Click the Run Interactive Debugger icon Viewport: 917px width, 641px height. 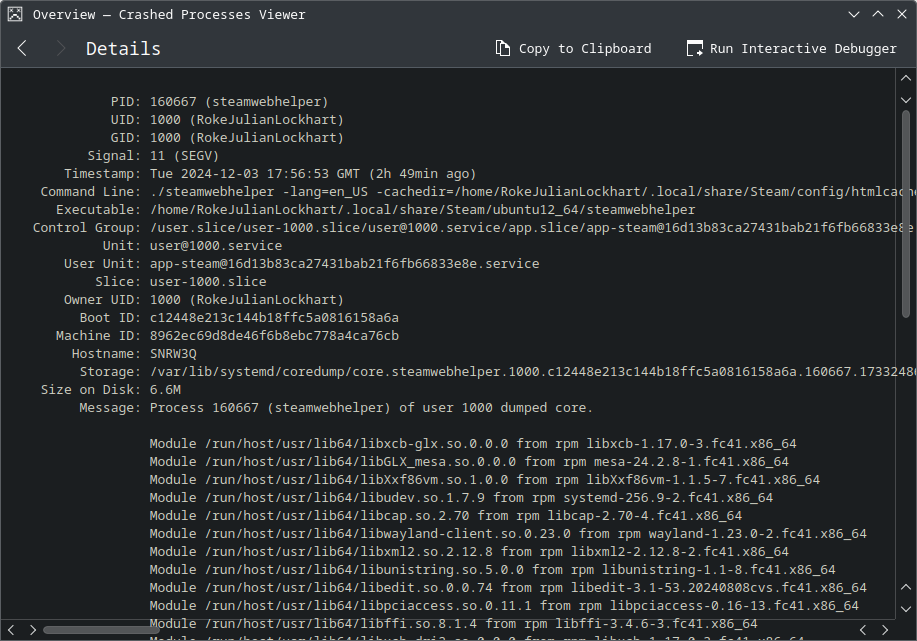point(694,49)
